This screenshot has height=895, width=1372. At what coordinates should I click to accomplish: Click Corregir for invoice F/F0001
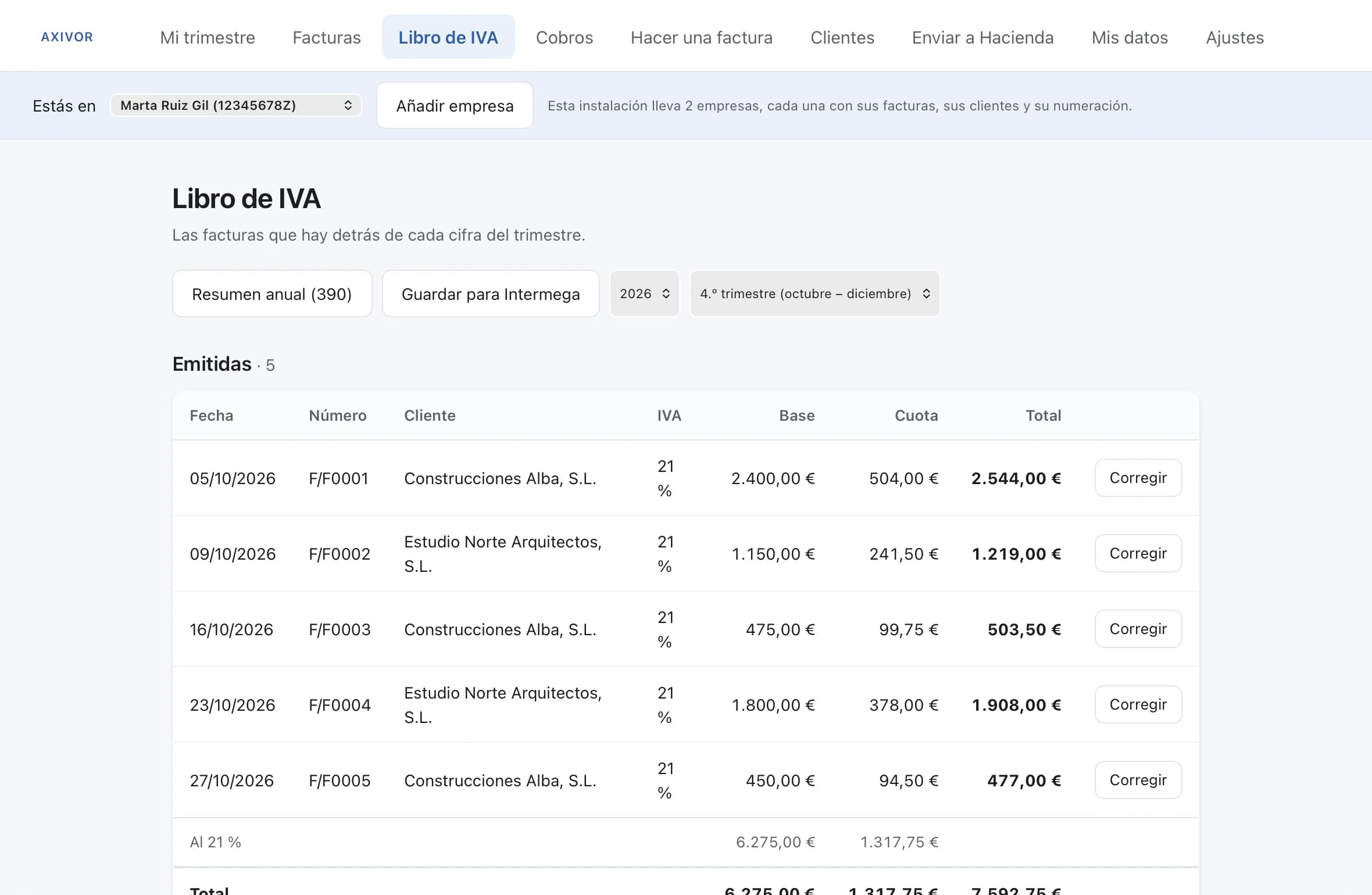click(1138, 478)
